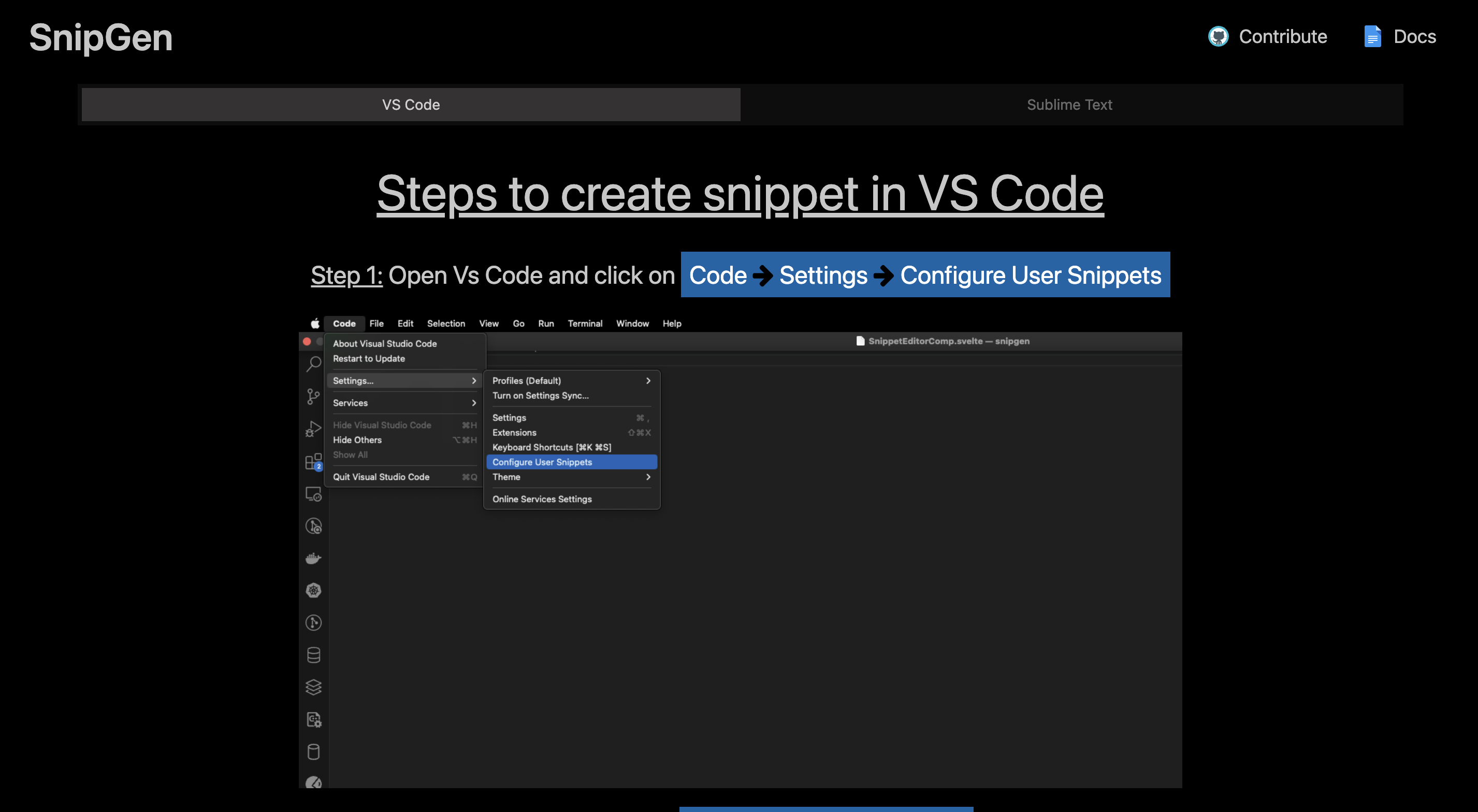Image resolution: width=1478 pixels, height=812 pixels.
Task: Open the circled git branch icon below Kubernetes
Action: coord(313,622)
